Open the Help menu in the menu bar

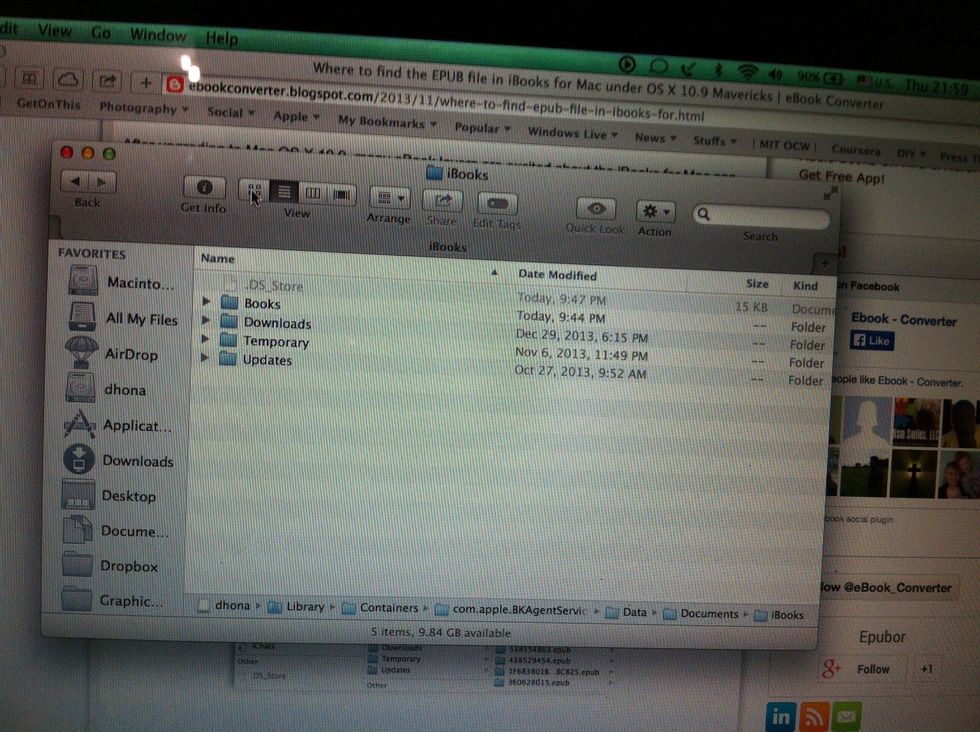[220, 37]
